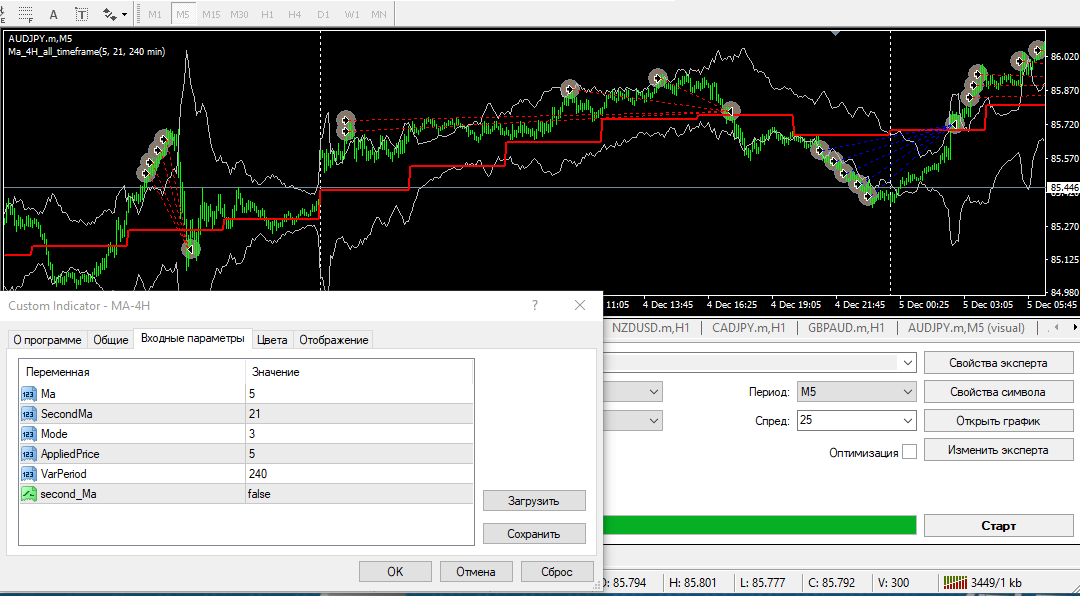Switch to AUDJPY.m,M5 (visual) chart tab

[966, 328]
